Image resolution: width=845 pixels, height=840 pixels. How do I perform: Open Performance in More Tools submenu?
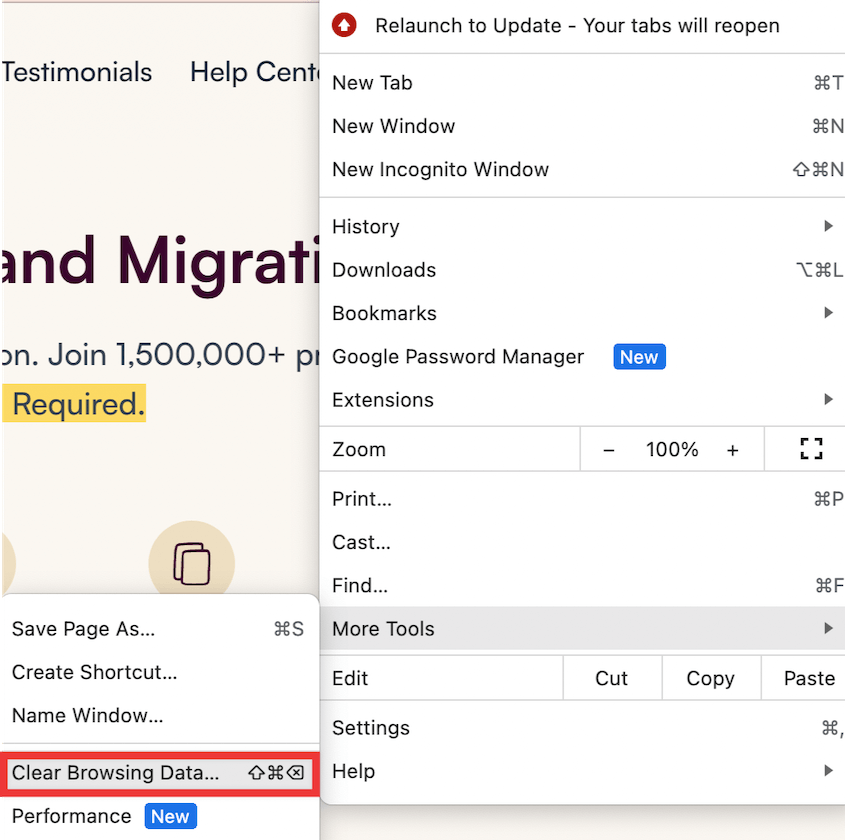(160, 816)
